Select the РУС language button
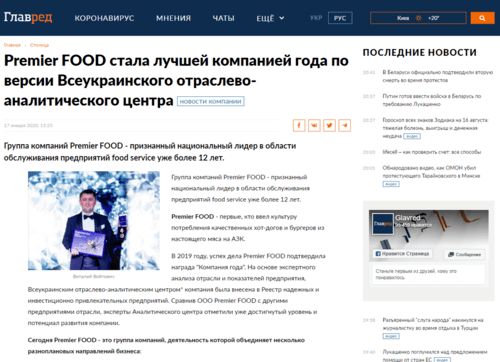The height and width of the screenshot is (362, 500). [340, 18]
